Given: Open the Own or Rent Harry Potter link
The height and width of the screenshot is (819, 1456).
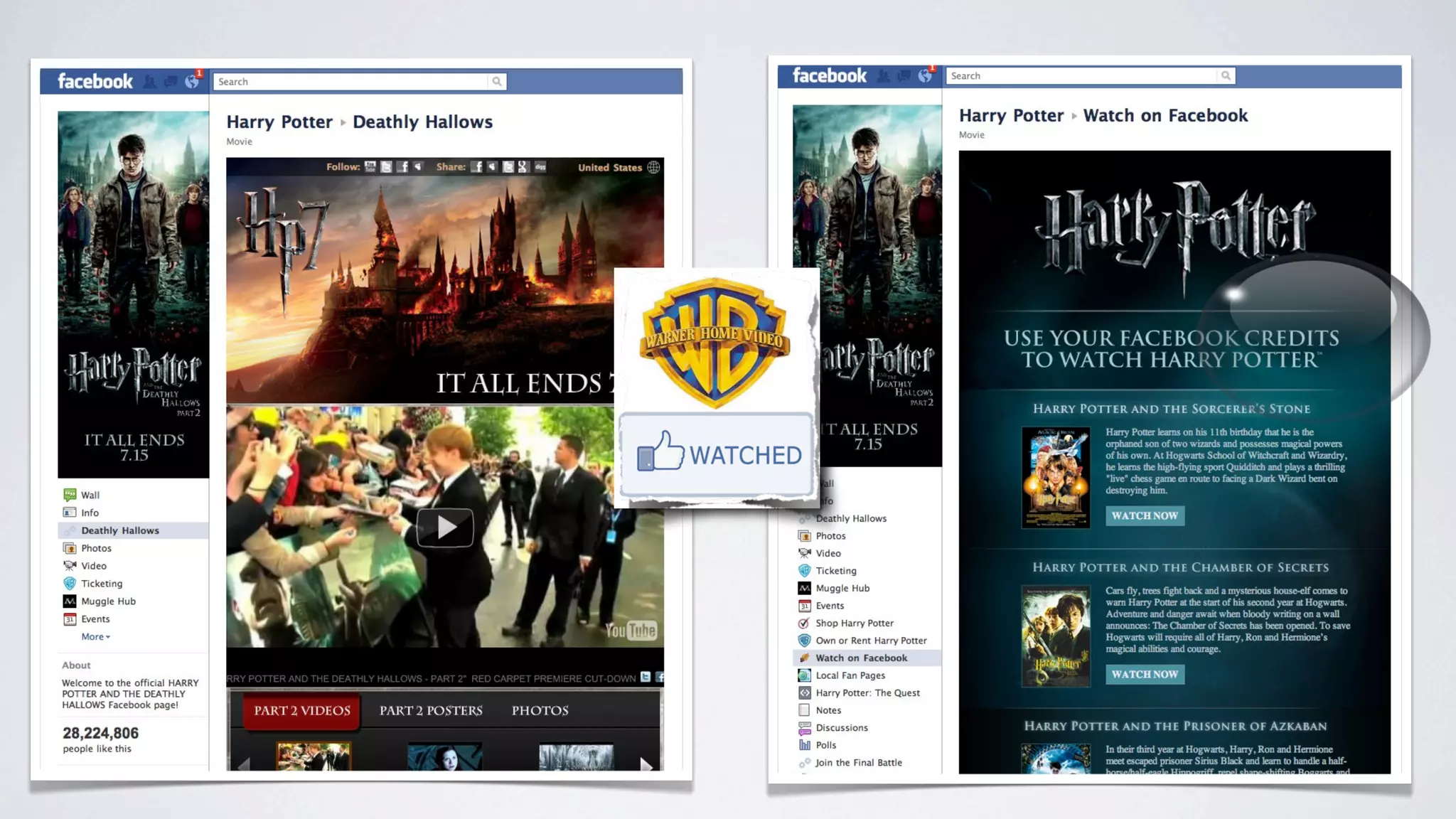Looking at the screenshot, I should tap(871, 641).
